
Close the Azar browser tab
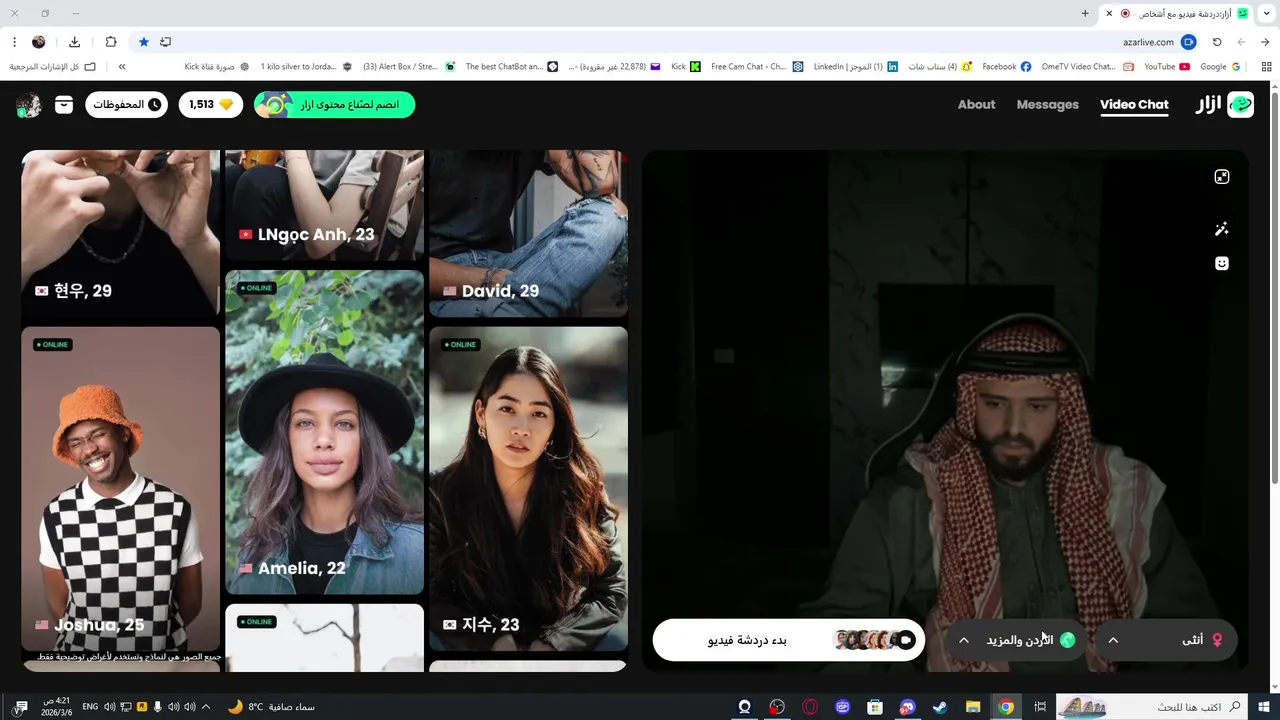point(1109,13)
